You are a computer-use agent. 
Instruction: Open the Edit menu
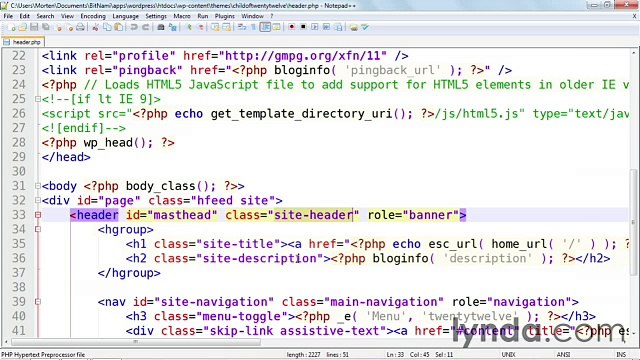click(24, 16)
